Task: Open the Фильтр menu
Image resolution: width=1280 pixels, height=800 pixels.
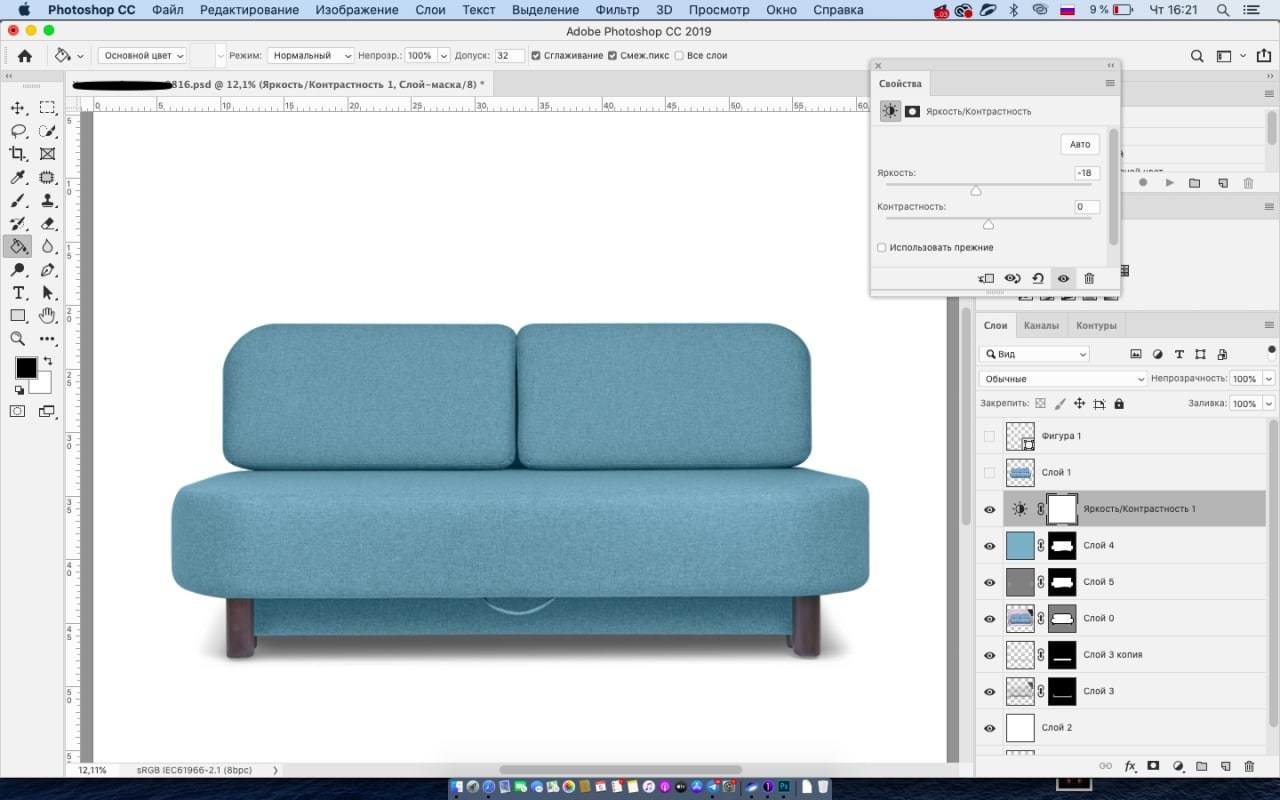Action: [x=617, y=10]
